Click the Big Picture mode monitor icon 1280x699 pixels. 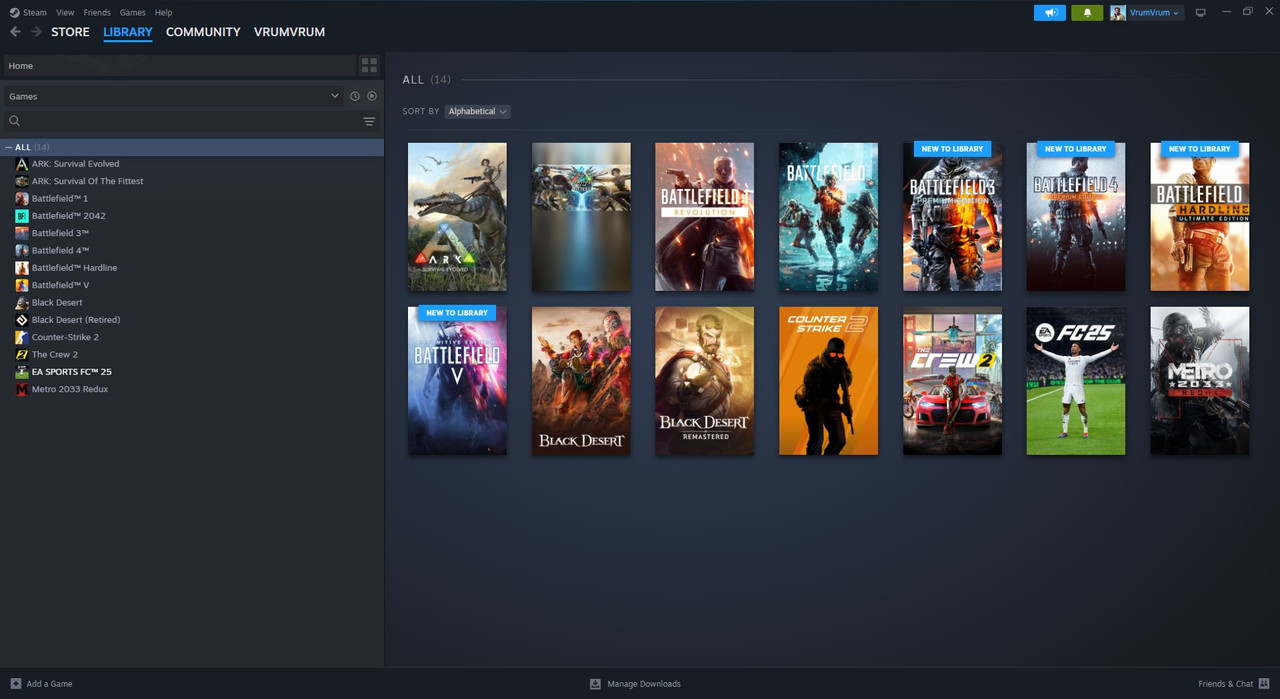click(x=1201, y=13)
